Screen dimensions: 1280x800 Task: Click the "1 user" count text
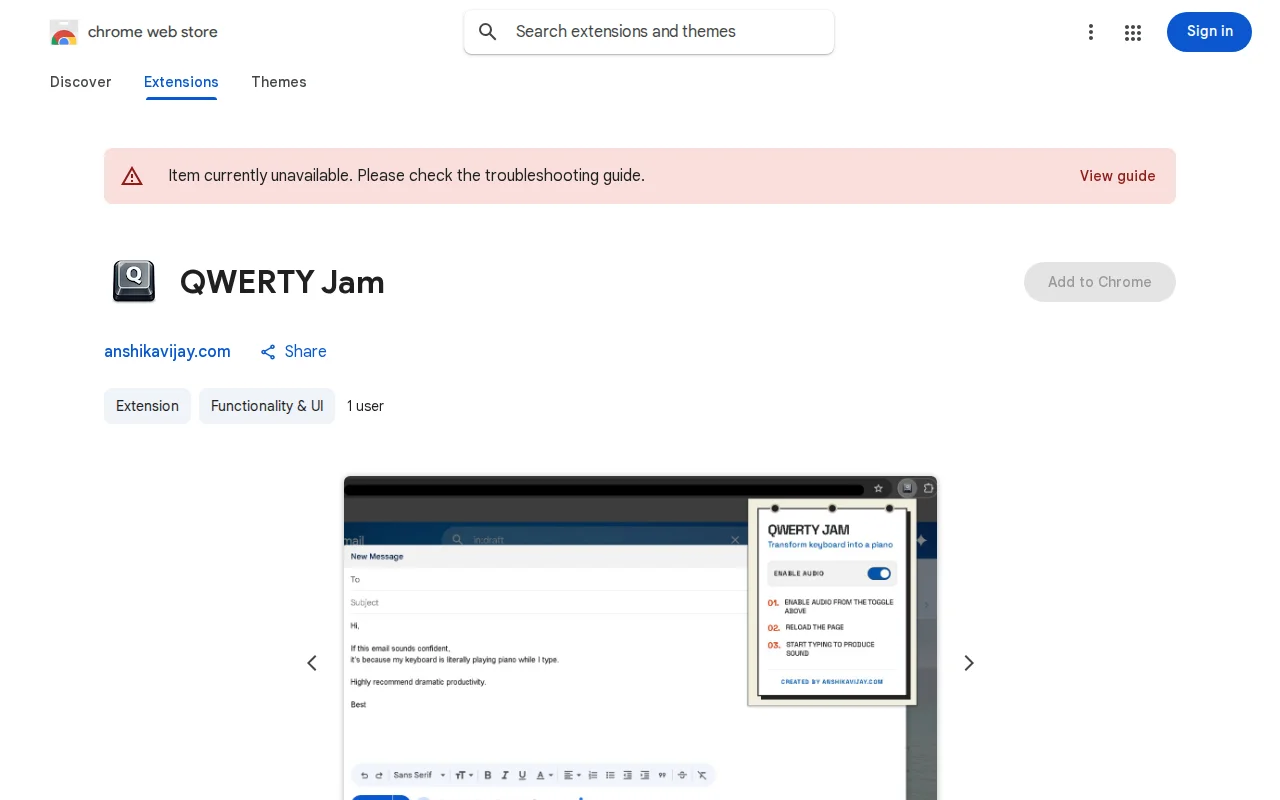point(365,406)
